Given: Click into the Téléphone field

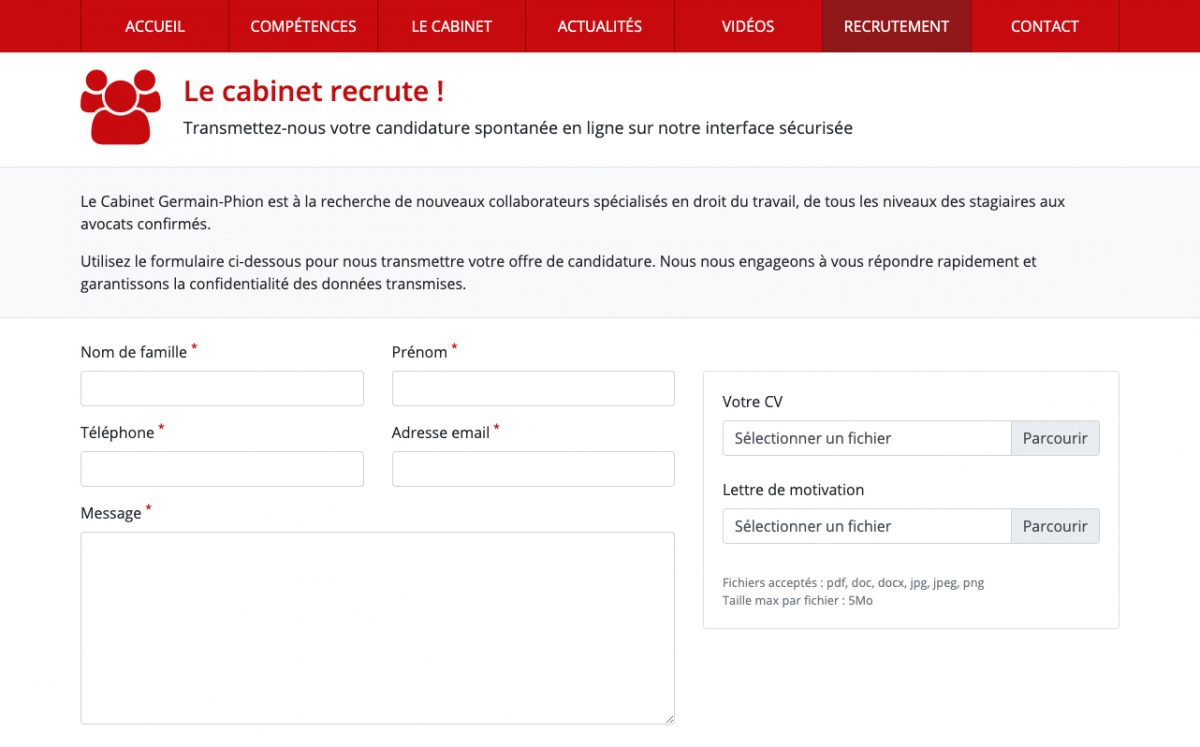Looking at the screenshot, I should pyautogui.click(x=222, y=468).
